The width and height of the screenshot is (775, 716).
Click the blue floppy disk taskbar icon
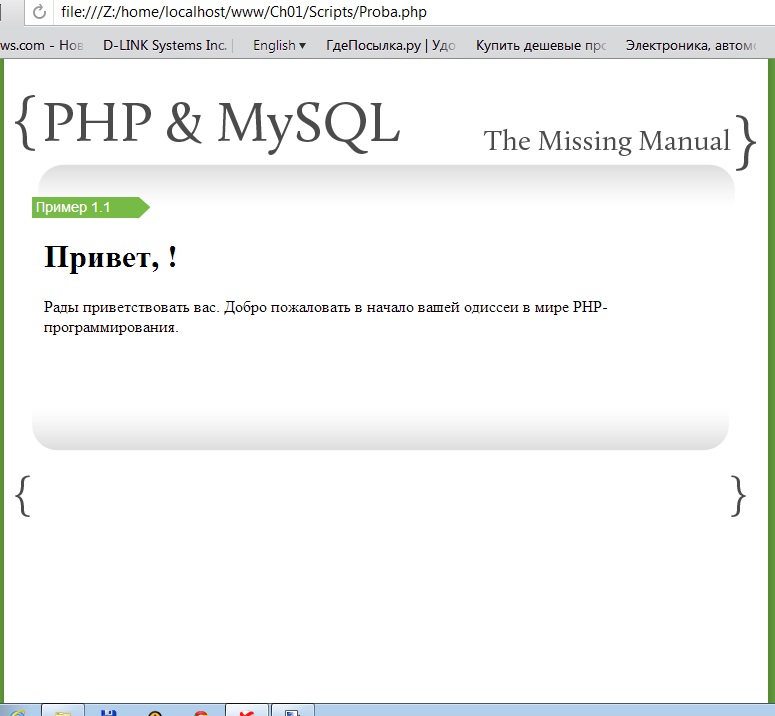pyautogui.click(x=109, y=711)
